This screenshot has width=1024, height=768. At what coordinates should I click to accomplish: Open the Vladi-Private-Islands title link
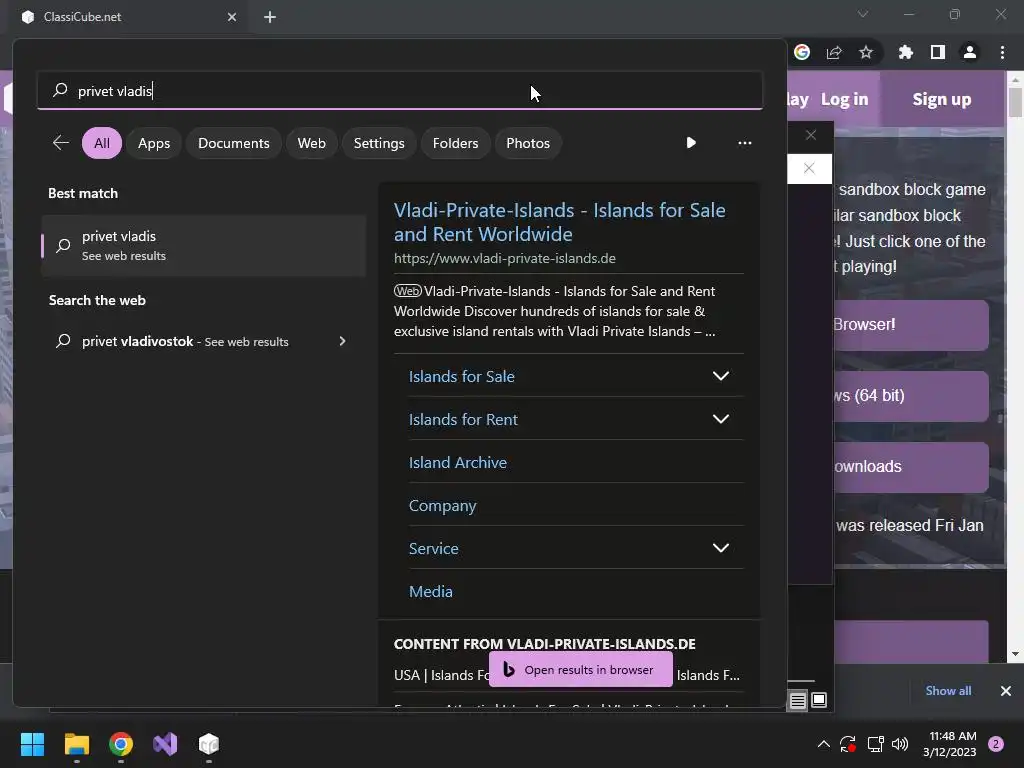point(560,222)
